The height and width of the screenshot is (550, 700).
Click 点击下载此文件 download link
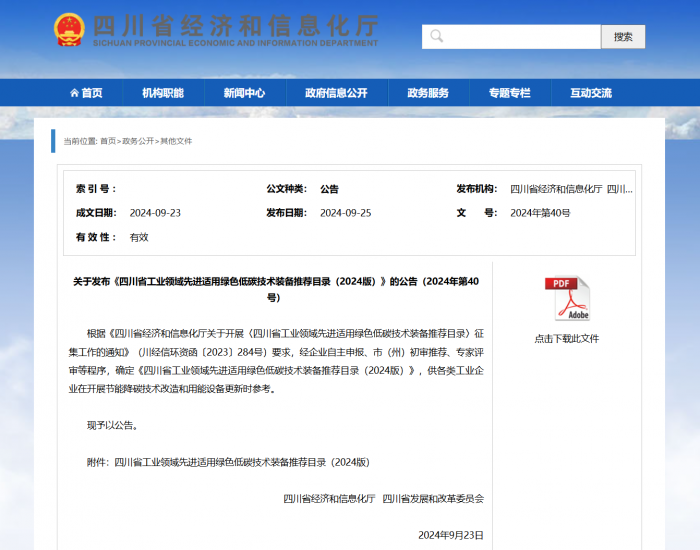tap(567, 339)
